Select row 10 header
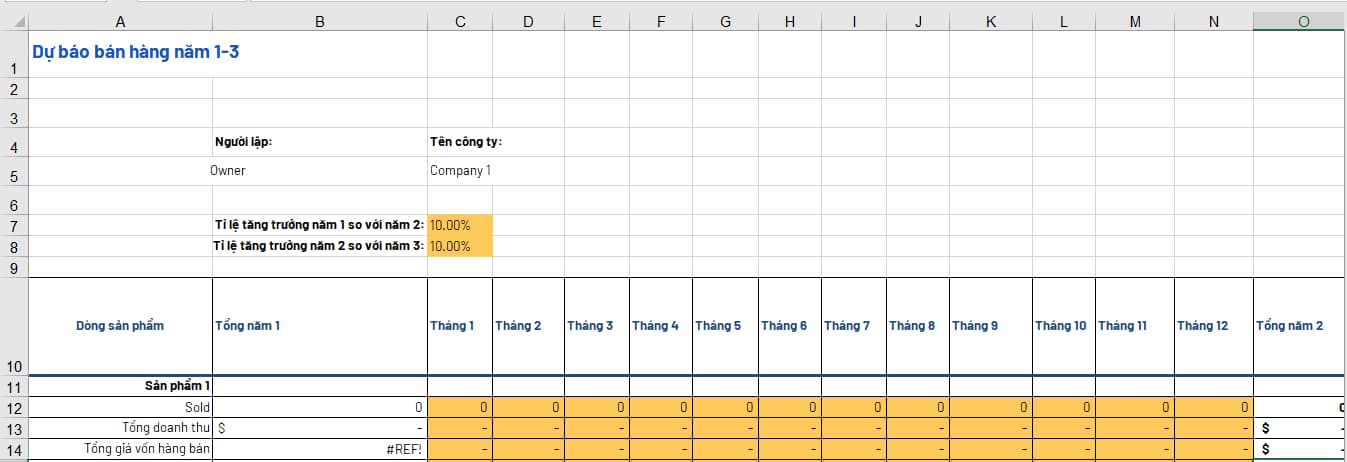Screen dimensions: 1347x462 pyautogui.click(x=14, y=366)
